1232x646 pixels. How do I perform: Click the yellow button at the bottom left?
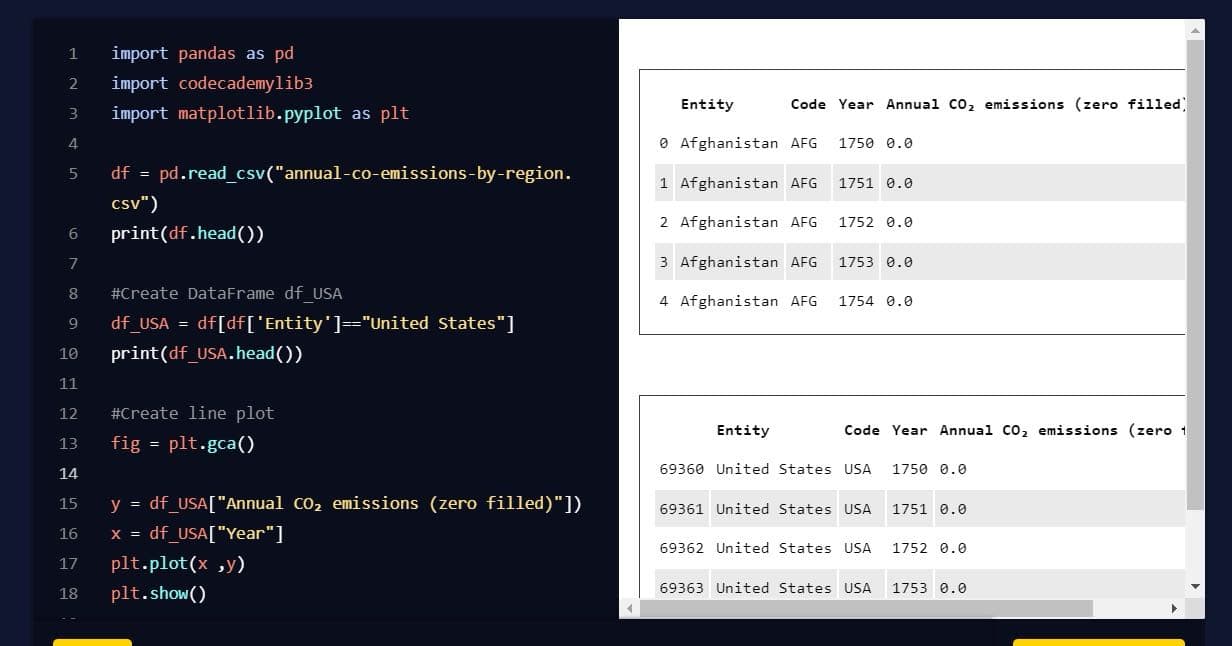pyautogui.click(x=92, y=644)
